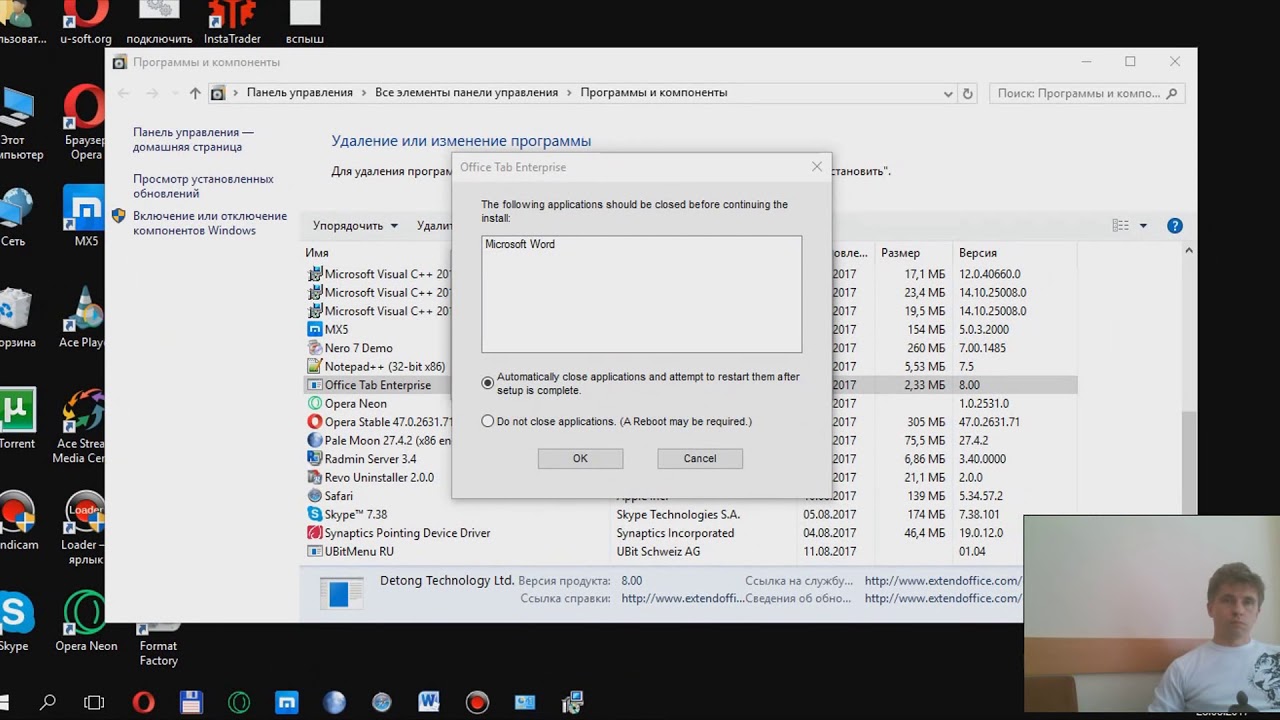Click size value '305 МБ'
Image resolution: width=1280 pixels, height=720 pixels.
(926, 422)
